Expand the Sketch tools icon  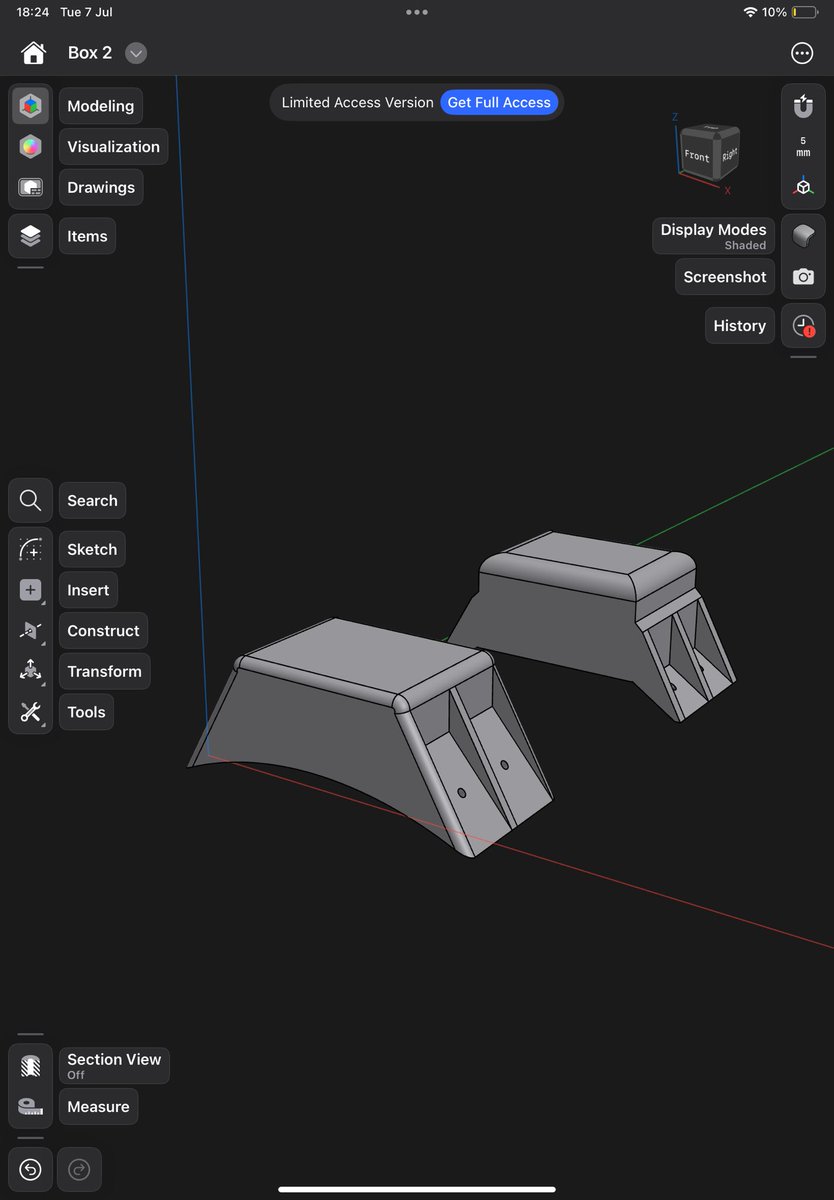pos(30,549)
